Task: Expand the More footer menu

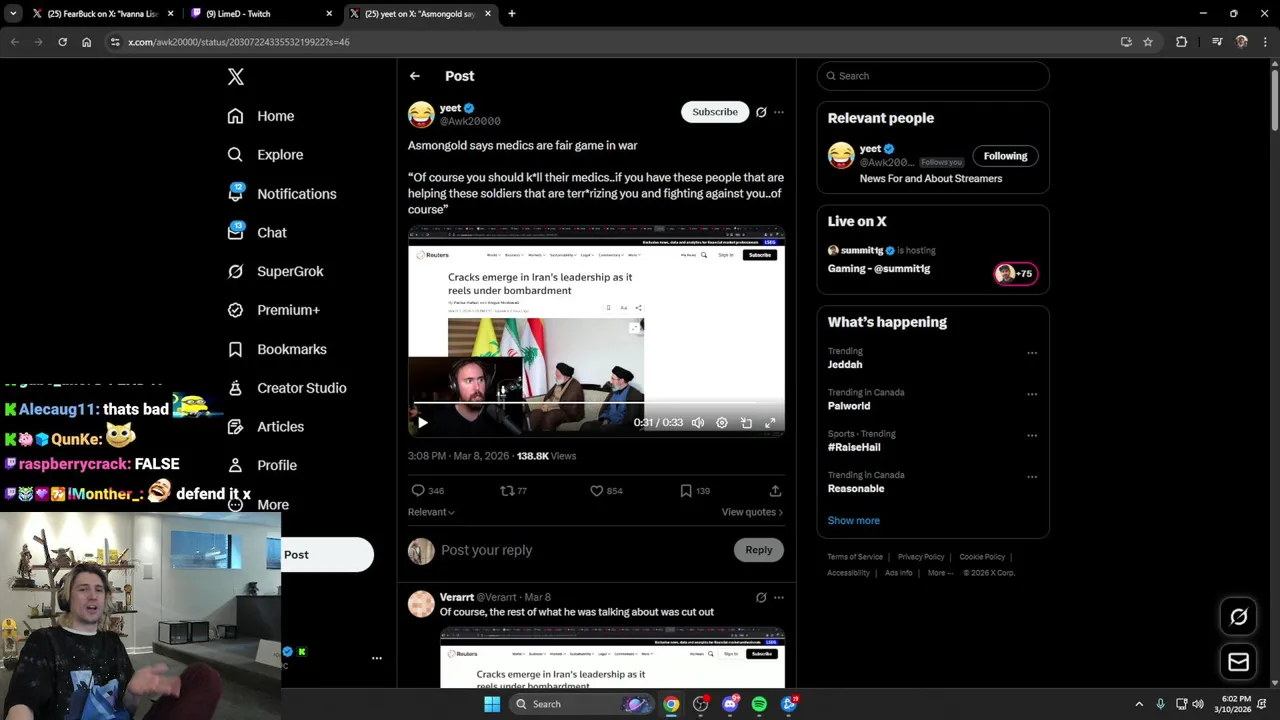Action: tap(940, 573)
